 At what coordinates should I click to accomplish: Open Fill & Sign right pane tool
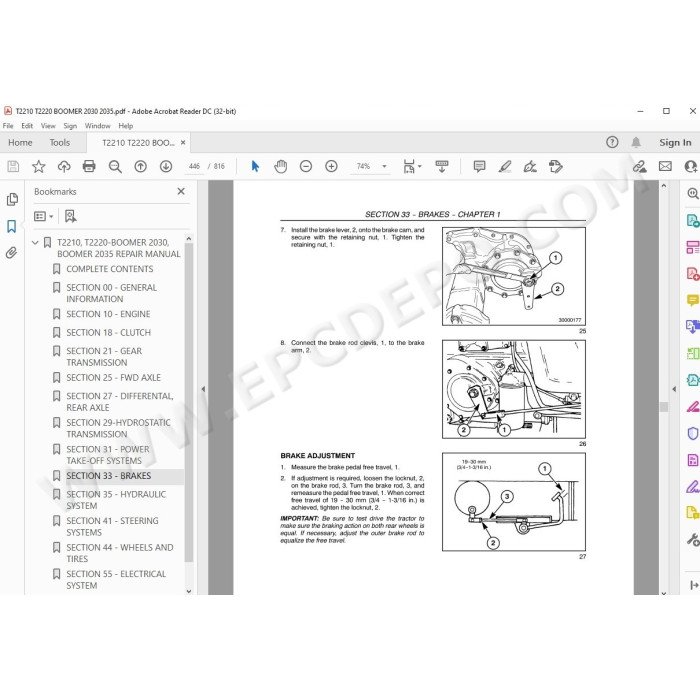point(692,487)
